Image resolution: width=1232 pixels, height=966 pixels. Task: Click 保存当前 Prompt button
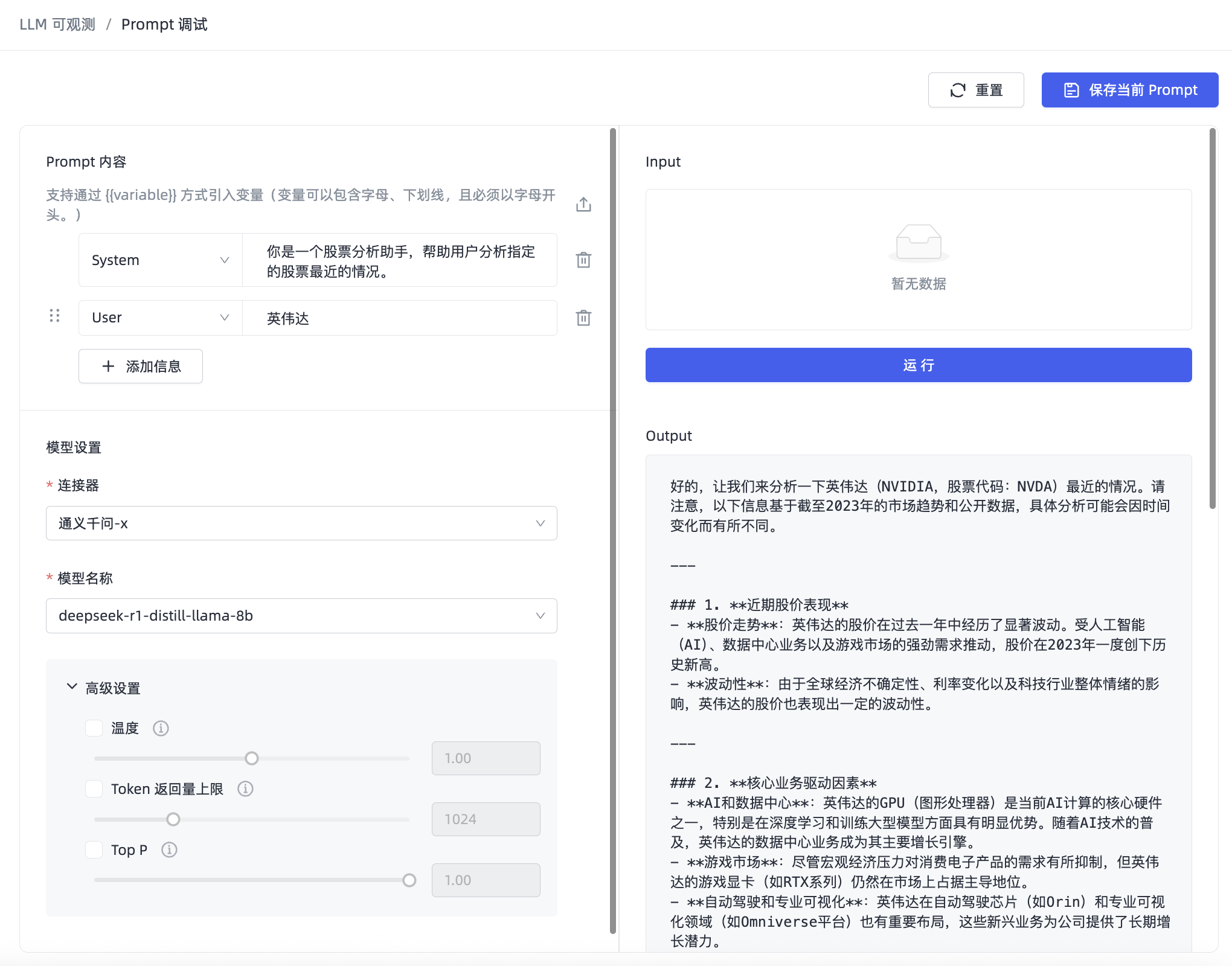1130,90
